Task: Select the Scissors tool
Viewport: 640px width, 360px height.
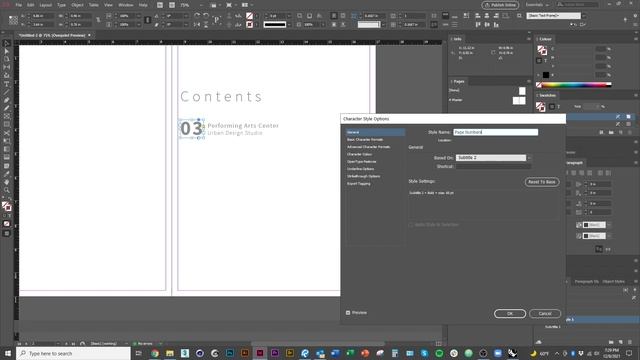Action: pyautogui.click(x=7, y=133)
